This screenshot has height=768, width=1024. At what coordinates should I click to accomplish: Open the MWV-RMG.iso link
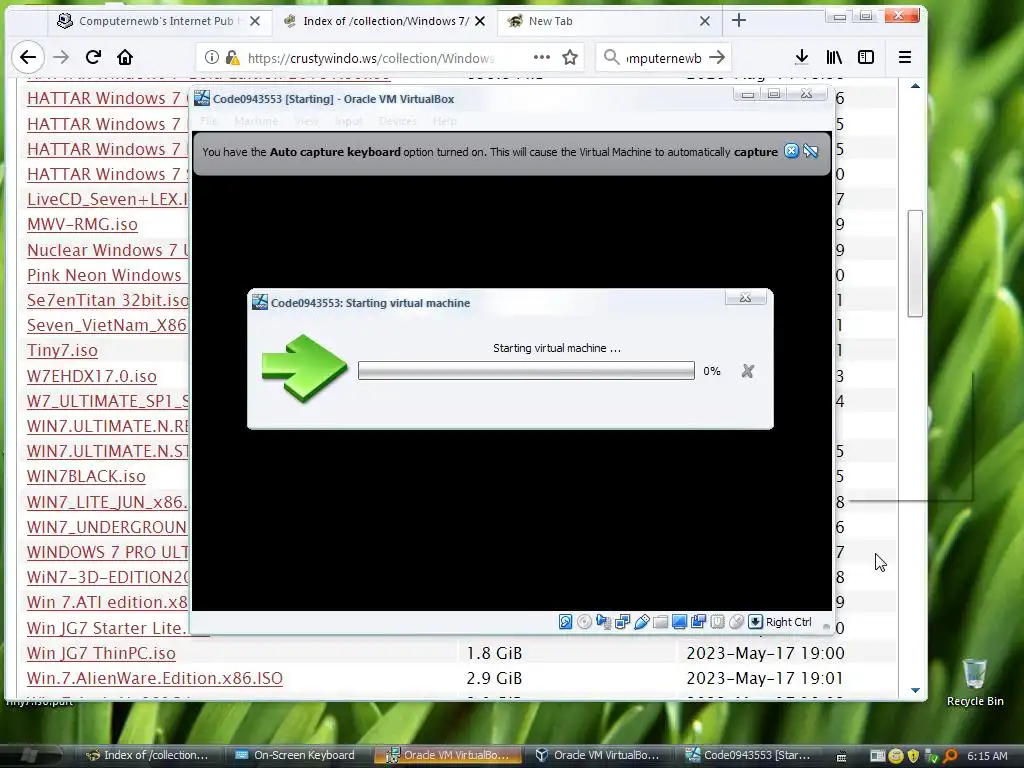click(x=82, y=225)
